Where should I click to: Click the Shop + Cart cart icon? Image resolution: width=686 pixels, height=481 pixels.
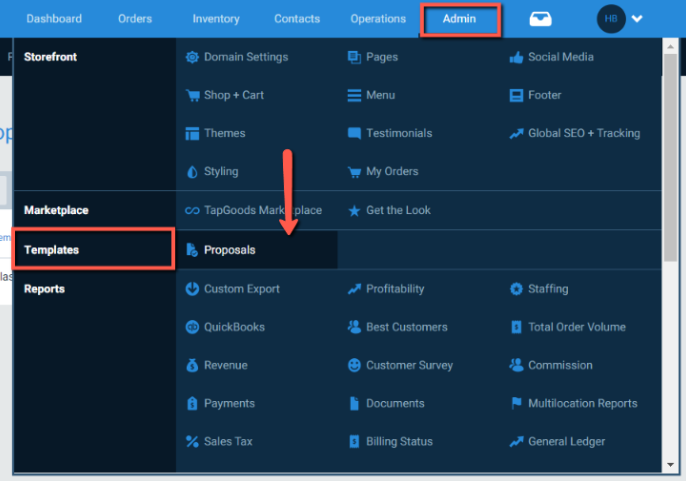tap(192, 95)
